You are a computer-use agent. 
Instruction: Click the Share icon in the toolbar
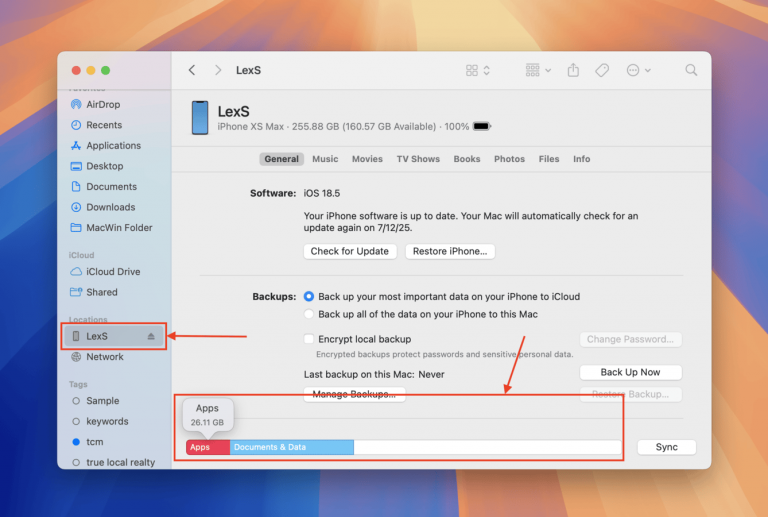tap(573, 70)
